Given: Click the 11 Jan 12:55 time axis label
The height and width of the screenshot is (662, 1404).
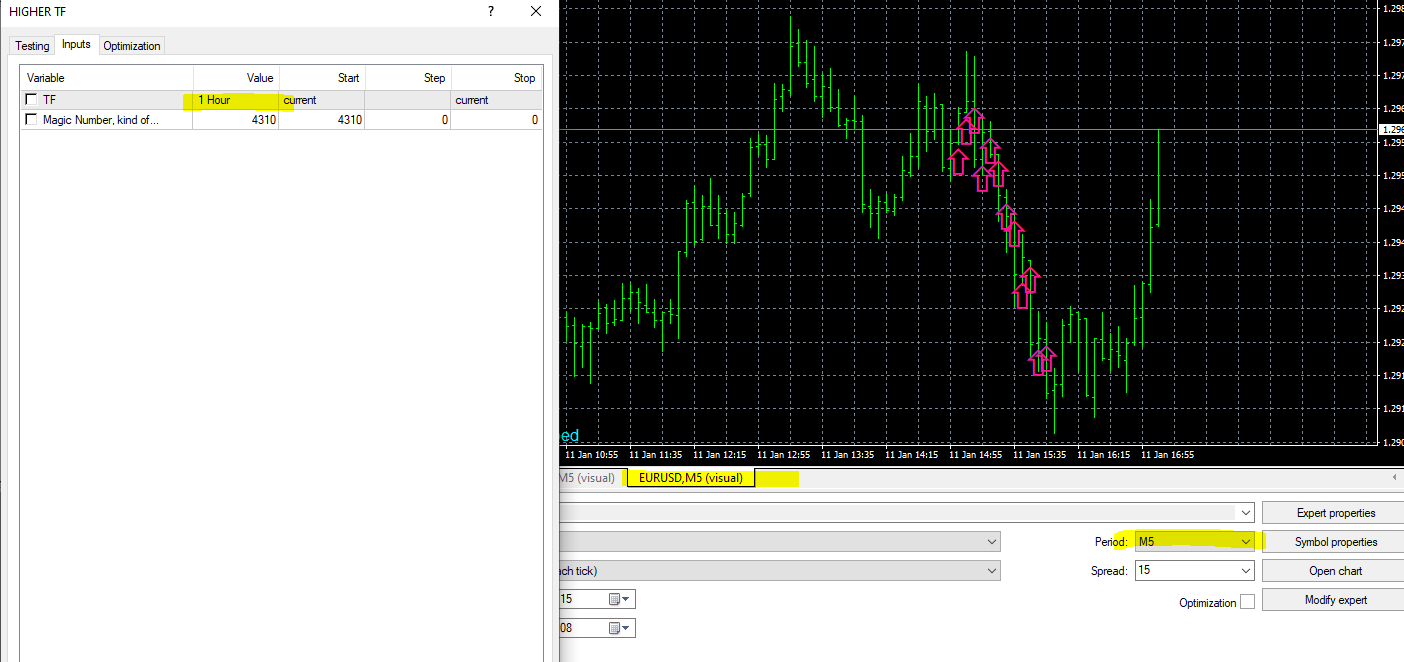Looking at the screenshot, I should 783,454.
